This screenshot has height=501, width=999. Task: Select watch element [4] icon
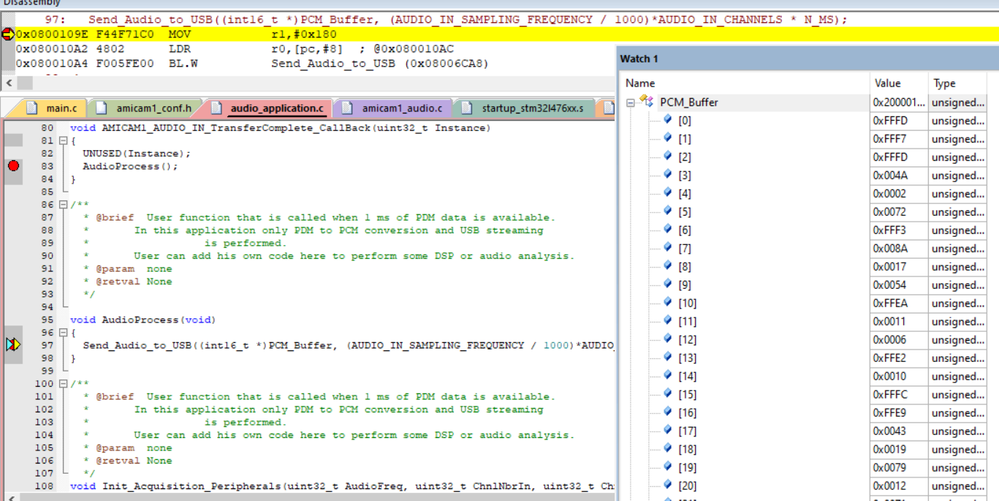pyautogui.click(x=668, y=192)
